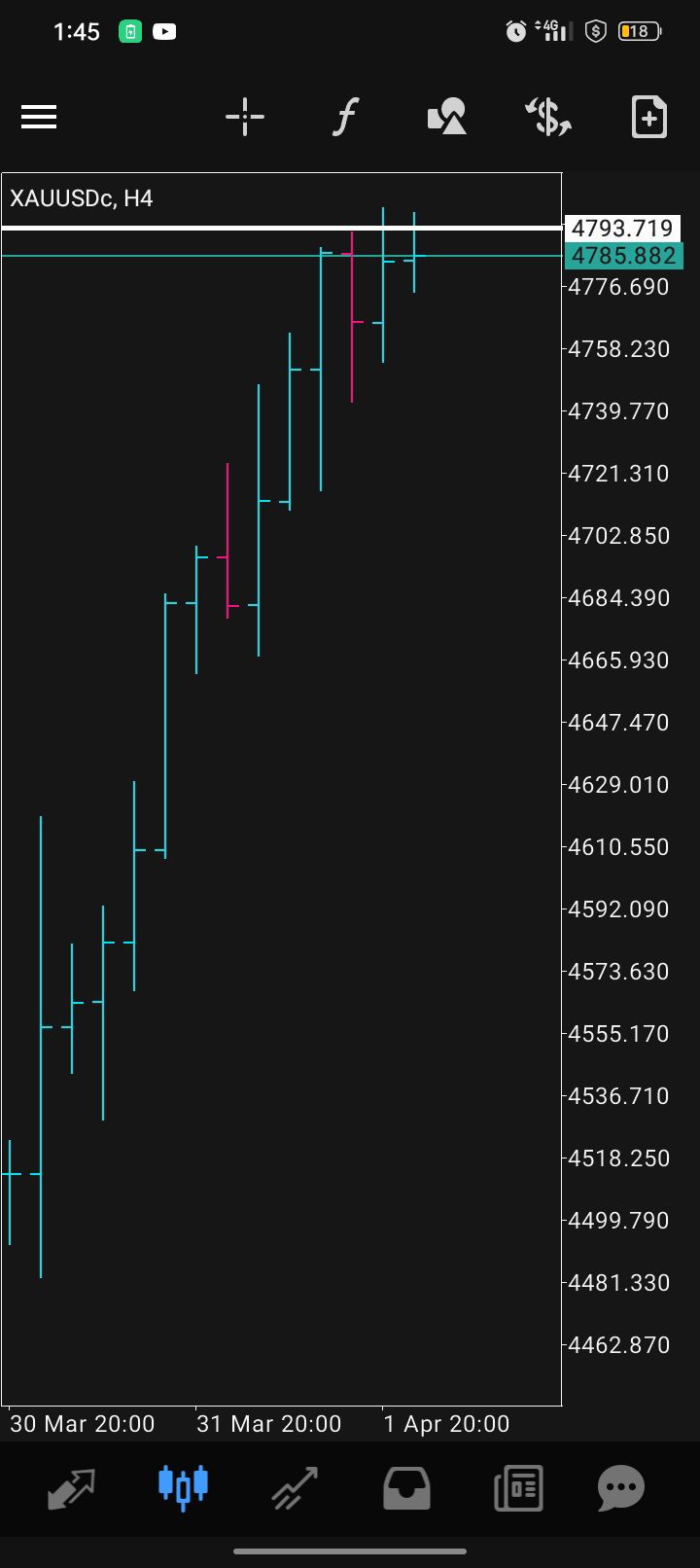Tap the alarm clock status icon
Image resolution: width=700 pixels, height=1568 pixels.
[516, 32]
